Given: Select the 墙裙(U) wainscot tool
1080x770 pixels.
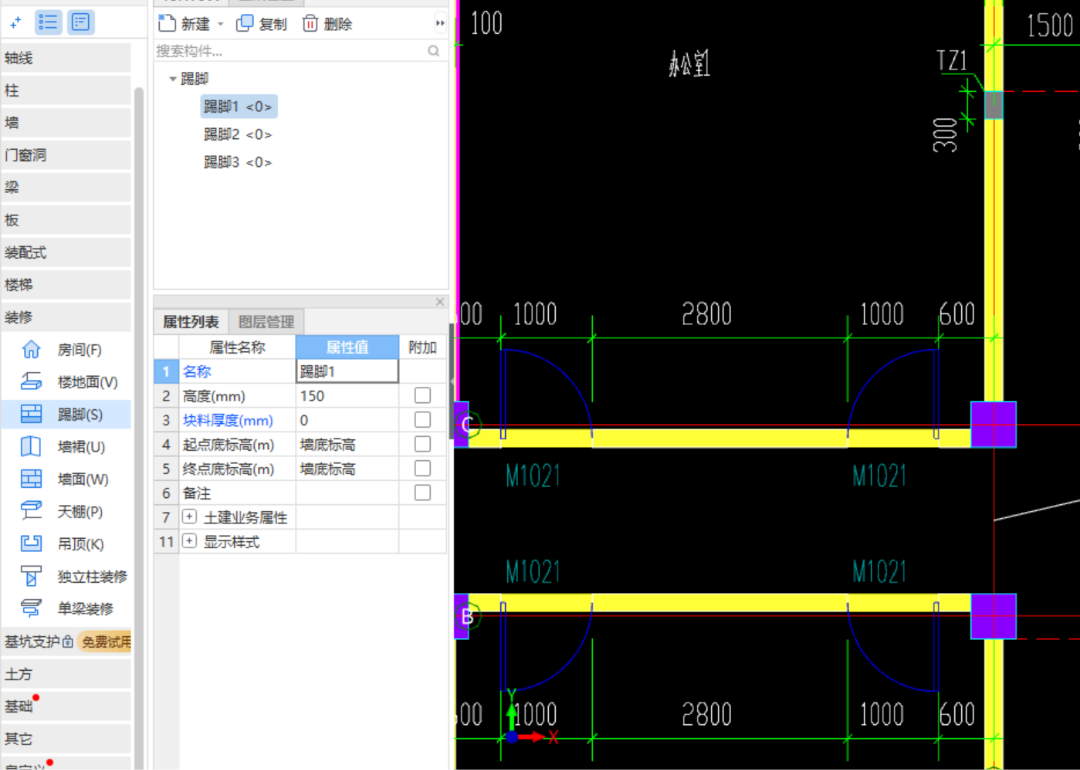Looking at the screenshot, I should [x=65, y=447].
